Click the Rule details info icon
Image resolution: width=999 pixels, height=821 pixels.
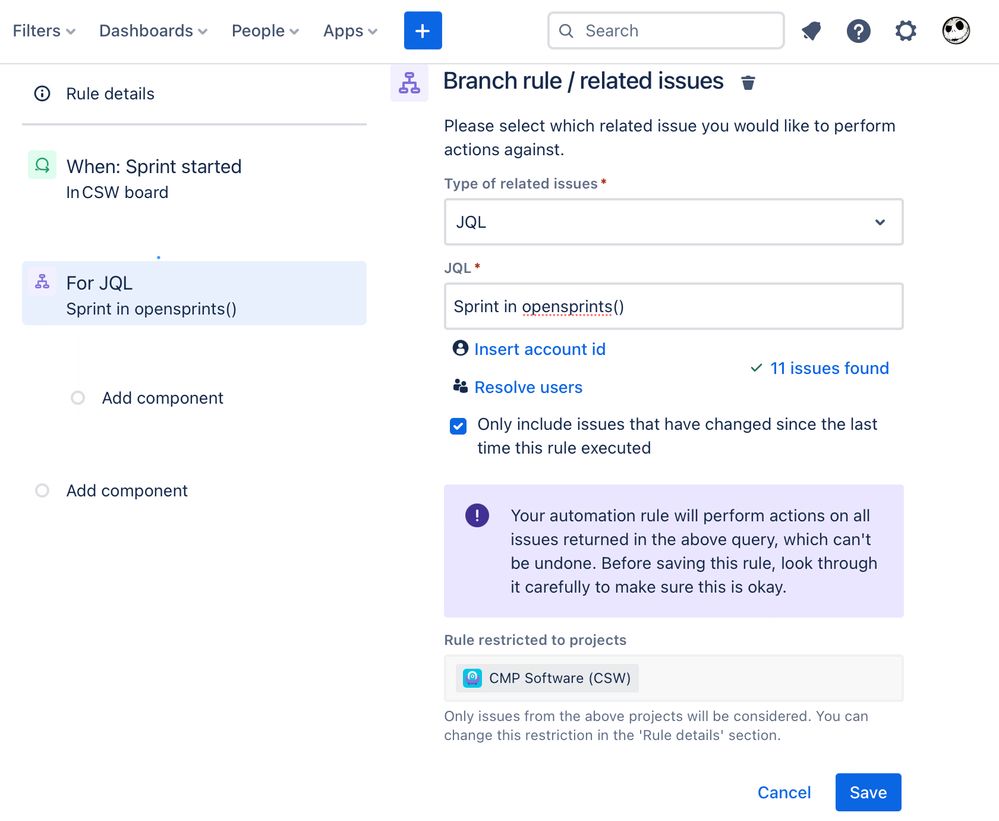point(42,94)
